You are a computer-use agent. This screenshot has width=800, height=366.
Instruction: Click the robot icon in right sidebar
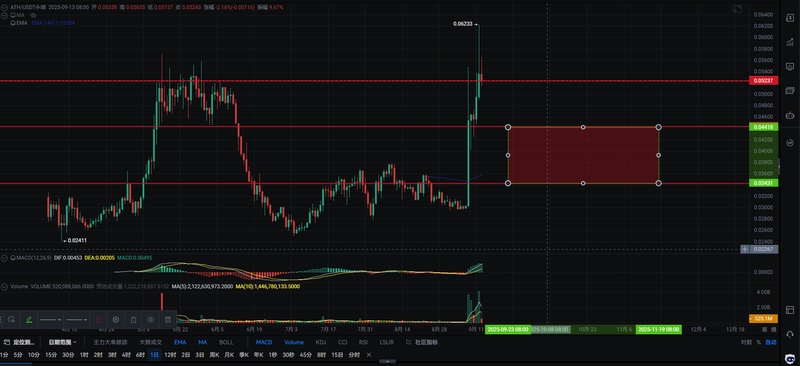point(790,115)
